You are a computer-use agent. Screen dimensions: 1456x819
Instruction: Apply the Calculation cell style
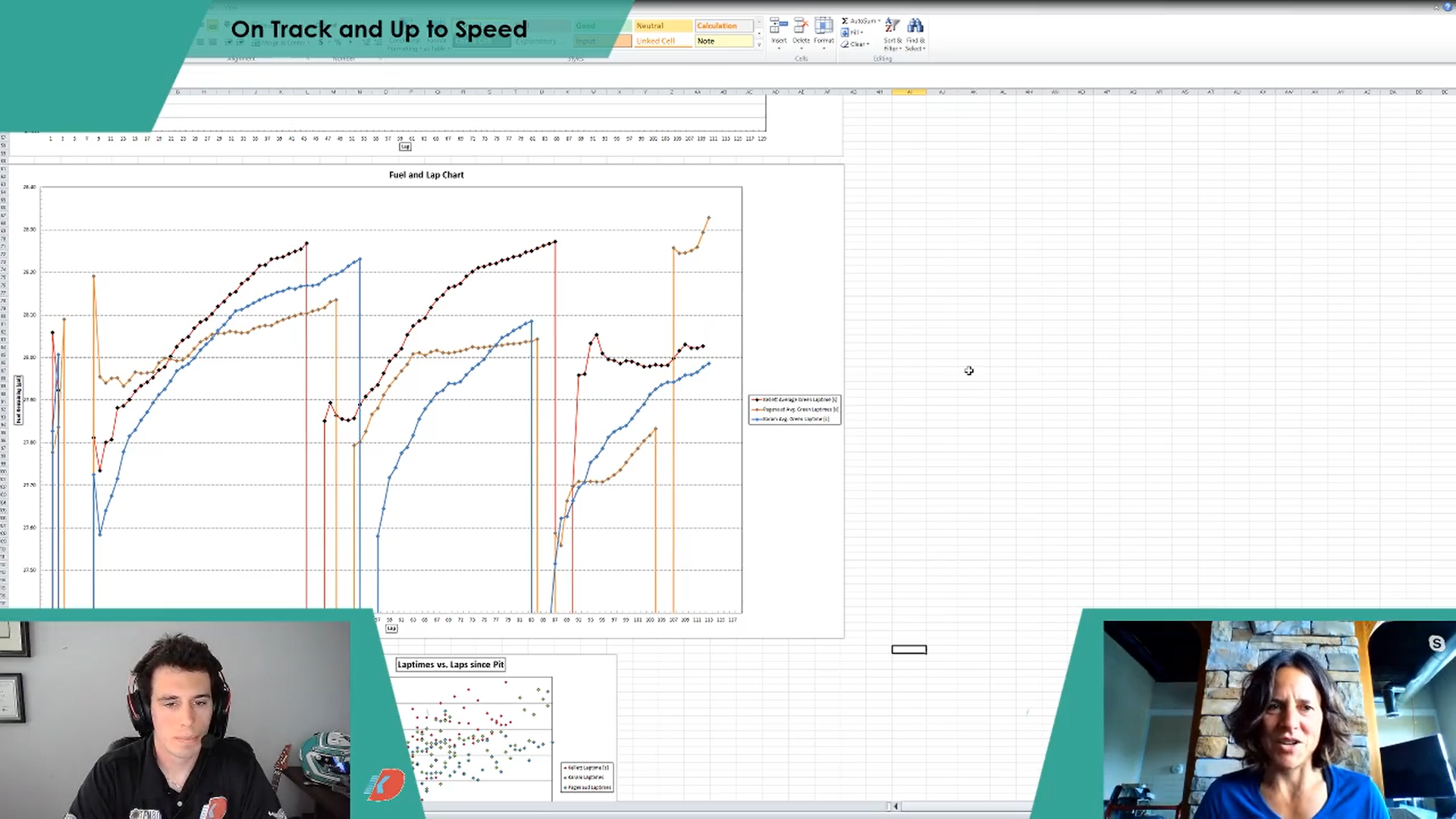724,26
